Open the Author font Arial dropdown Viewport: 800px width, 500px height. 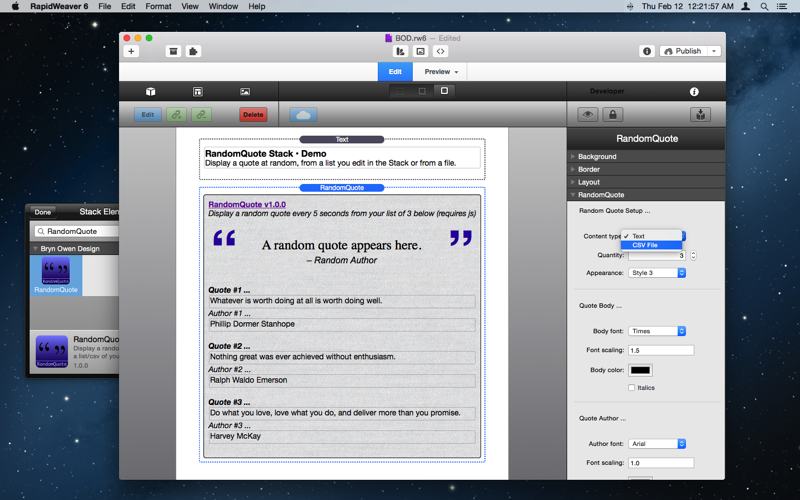[657, 444]
